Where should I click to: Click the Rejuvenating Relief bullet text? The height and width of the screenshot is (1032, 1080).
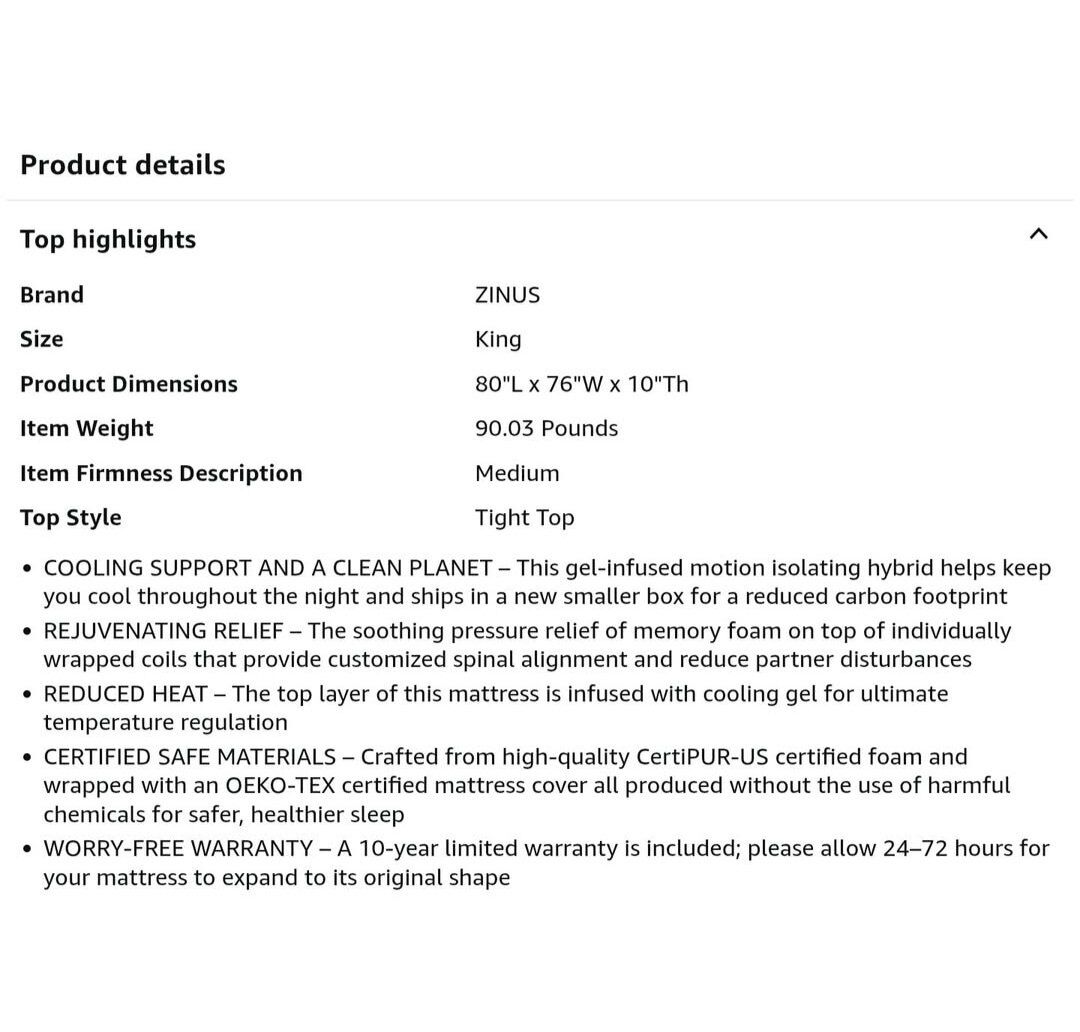point(527,645)
